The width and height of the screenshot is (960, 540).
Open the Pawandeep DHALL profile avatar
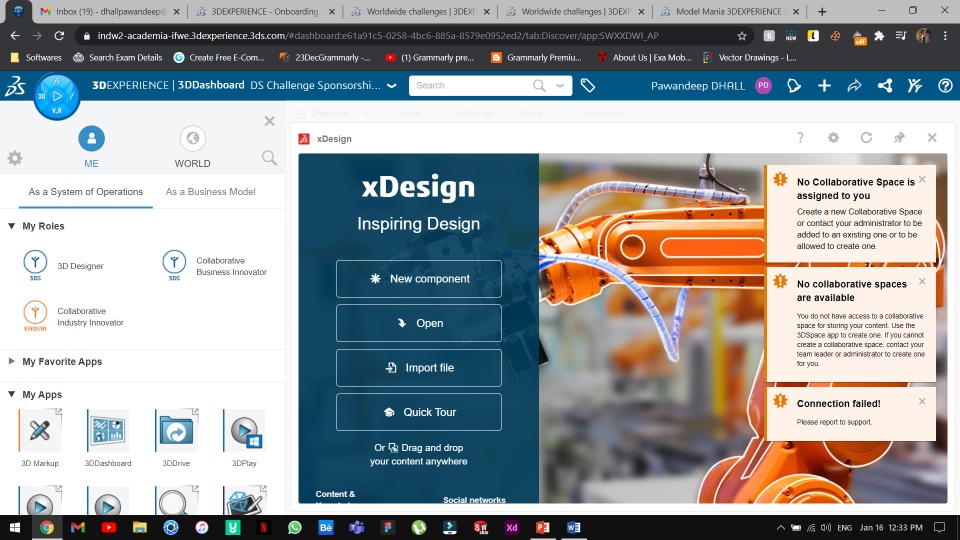[763, 86]
